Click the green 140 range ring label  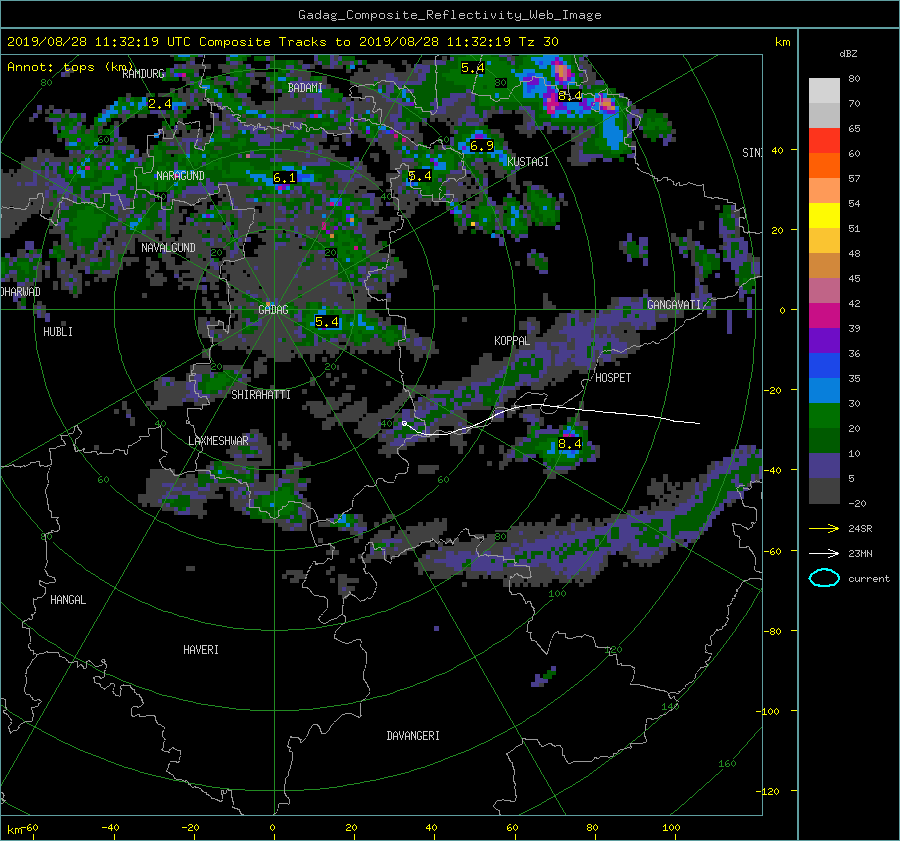(670, 706)
